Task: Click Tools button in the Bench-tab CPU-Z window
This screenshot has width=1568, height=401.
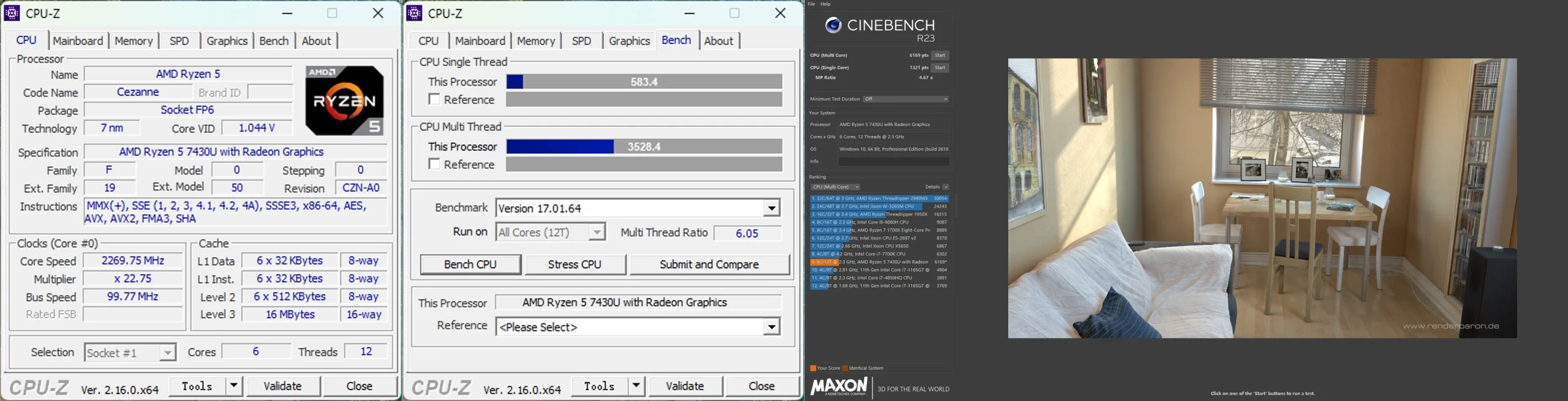Action: point(599,386)
